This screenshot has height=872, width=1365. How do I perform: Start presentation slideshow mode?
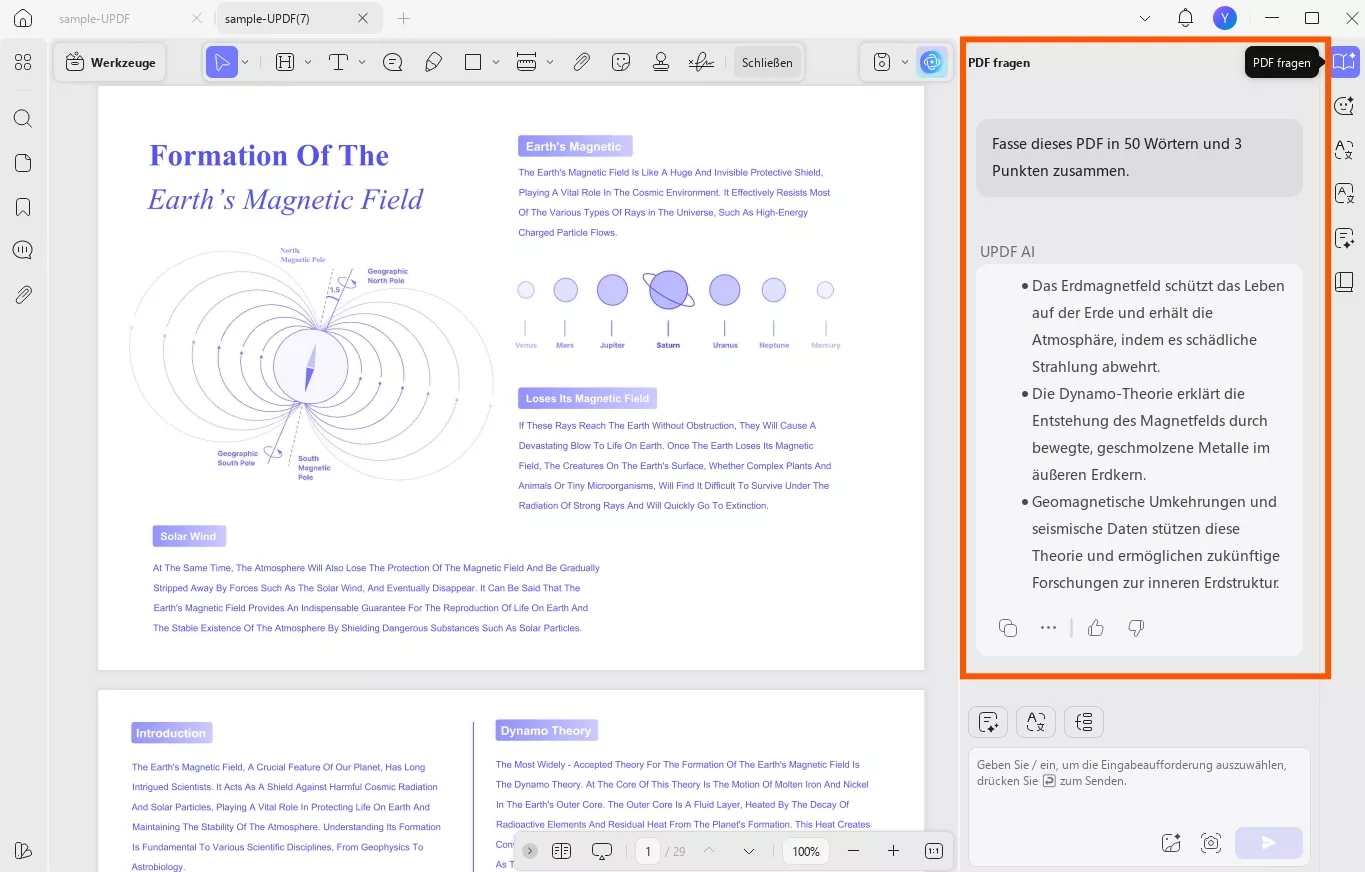tap(602, 851)
